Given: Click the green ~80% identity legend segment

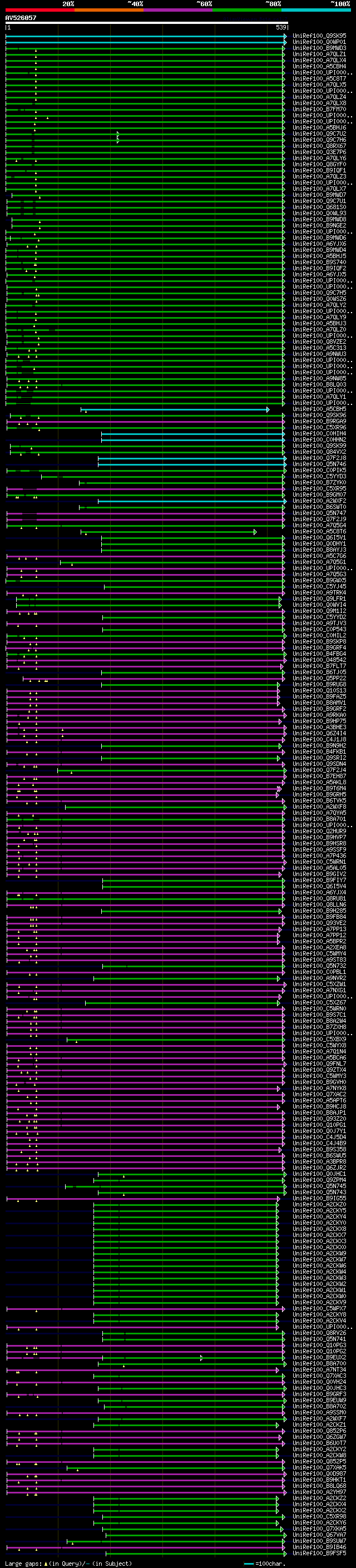Looking at the screenshot, I should 247,10.
